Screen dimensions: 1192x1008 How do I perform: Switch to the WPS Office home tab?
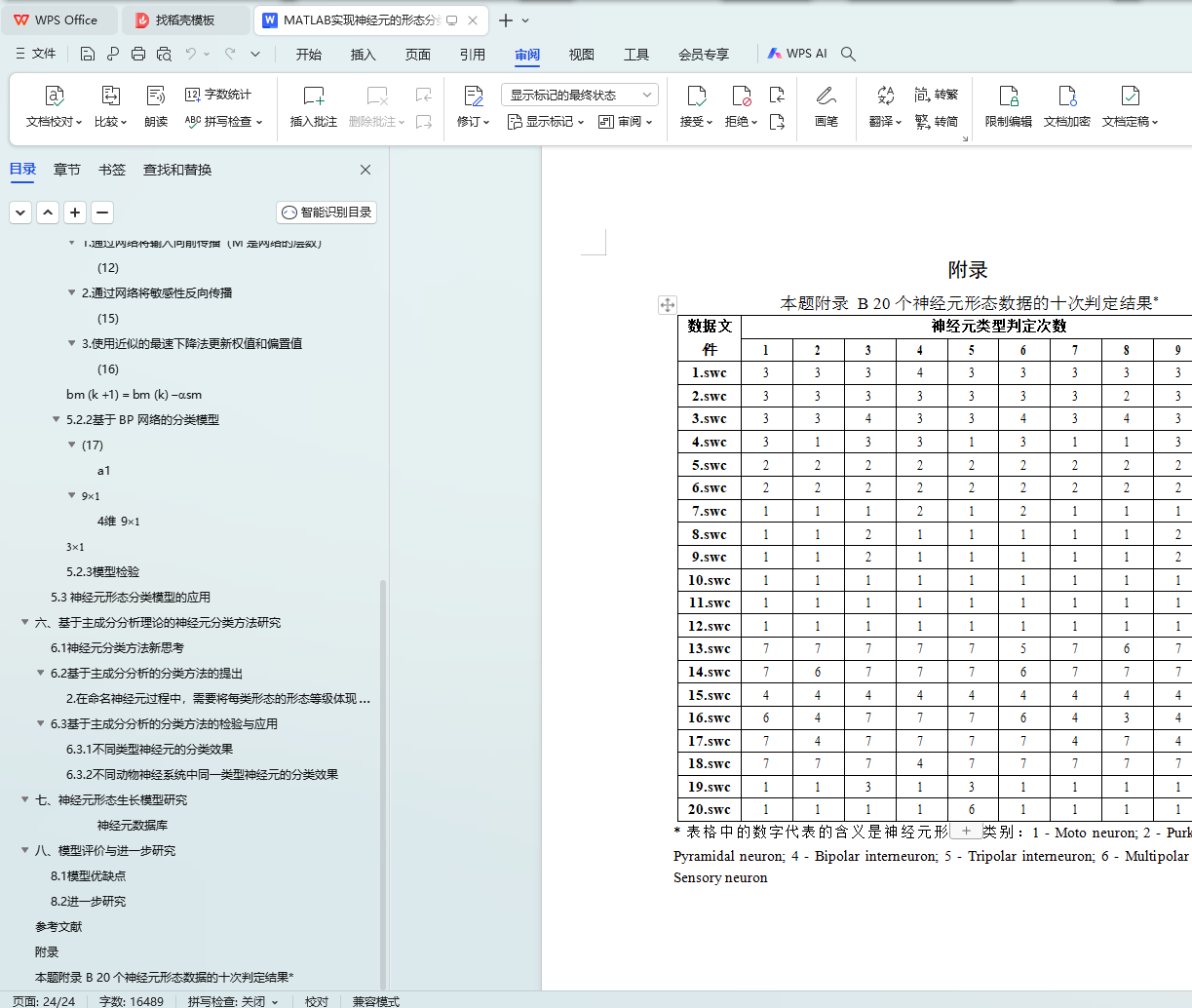[x=59, y=20]
